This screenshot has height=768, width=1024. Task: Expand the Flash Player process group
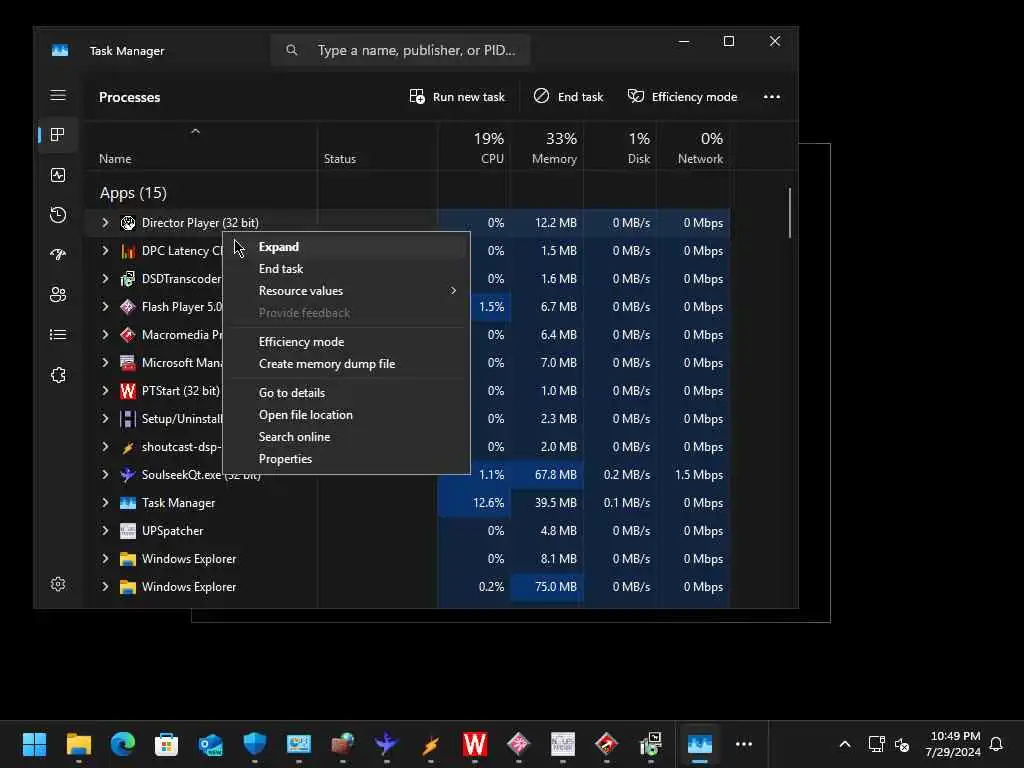[x=105, y=307]
